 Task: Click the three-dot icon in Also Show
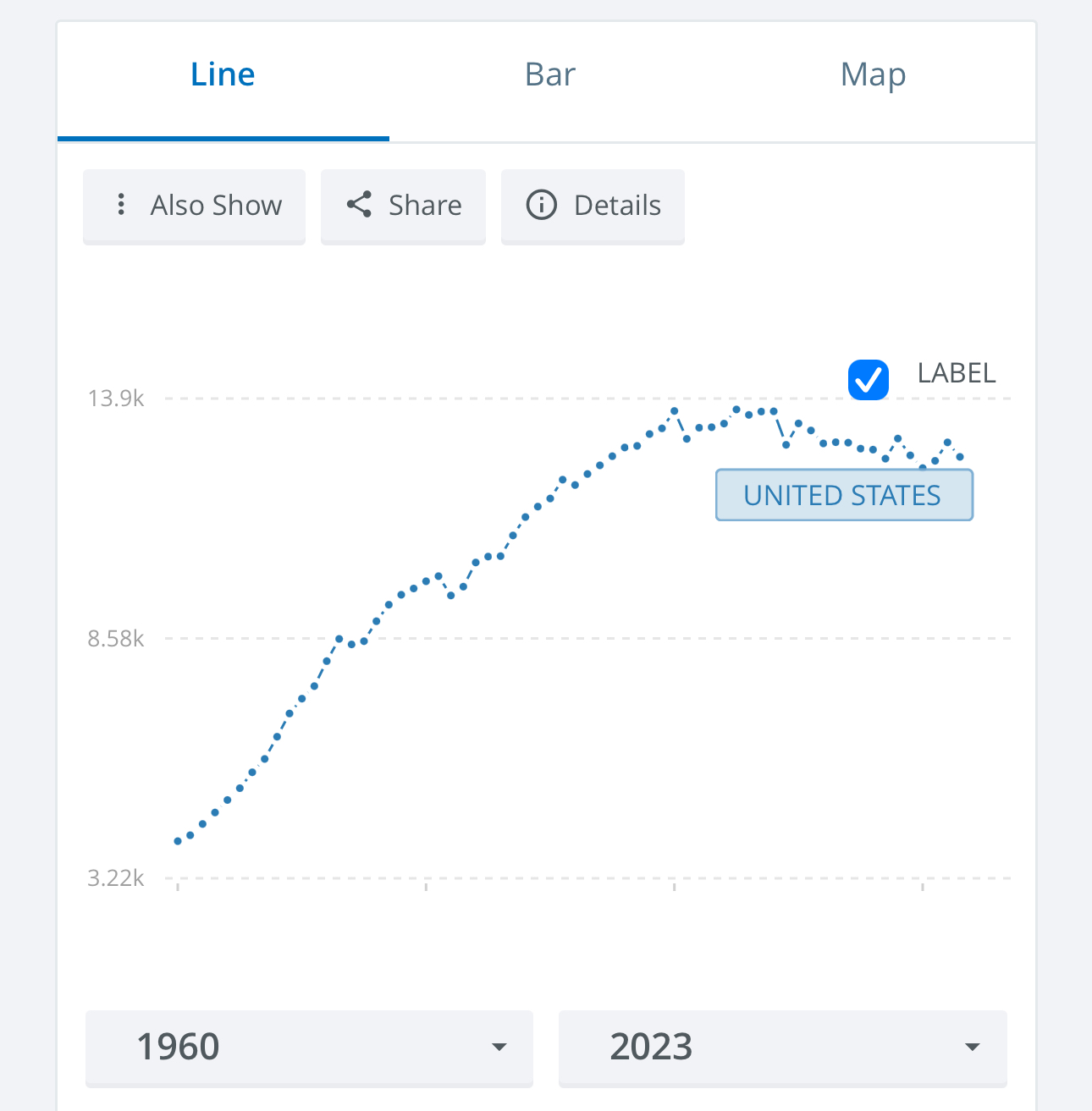pos(121,205)
